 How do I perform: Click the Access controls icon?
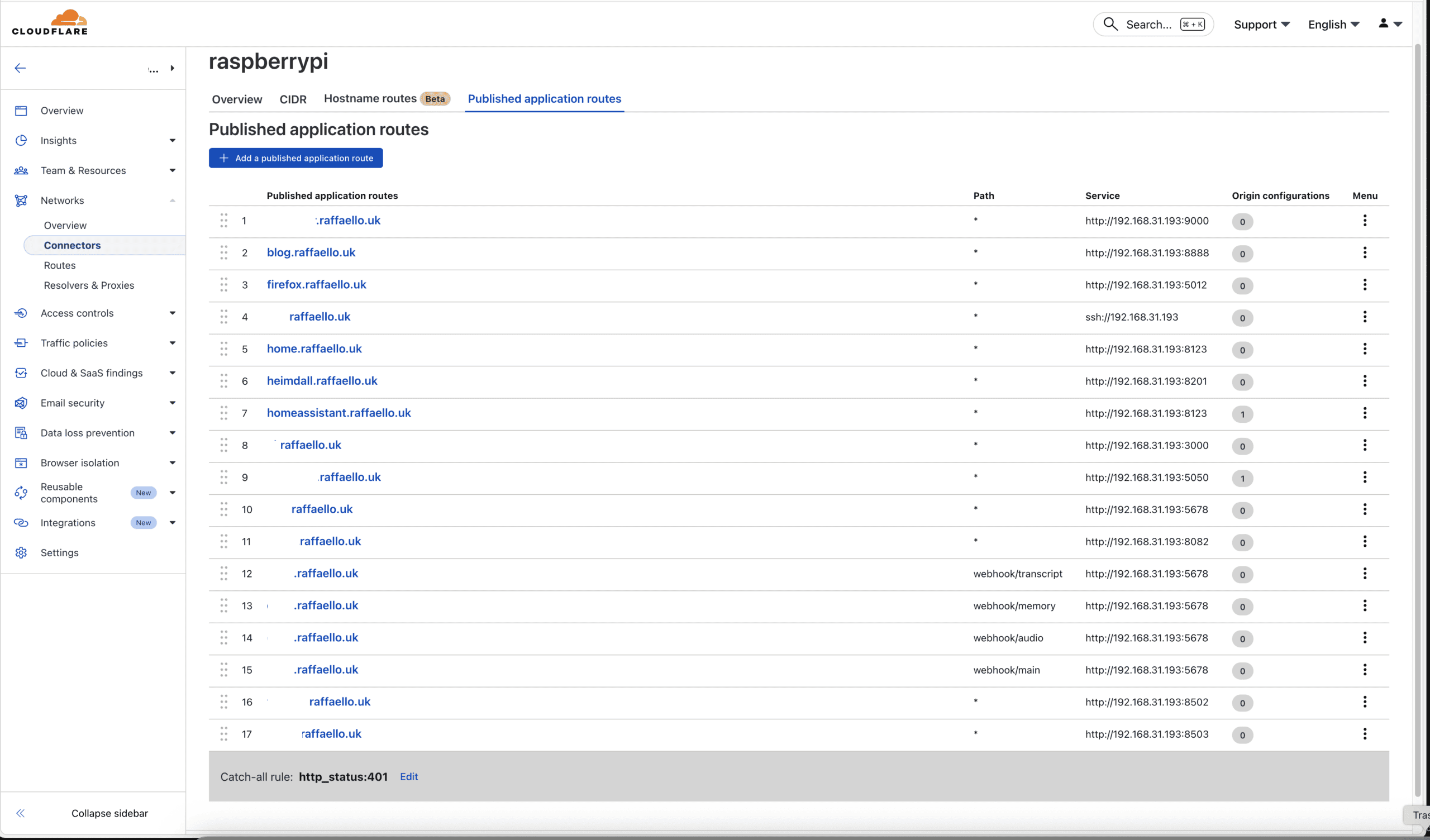[21, 313]
